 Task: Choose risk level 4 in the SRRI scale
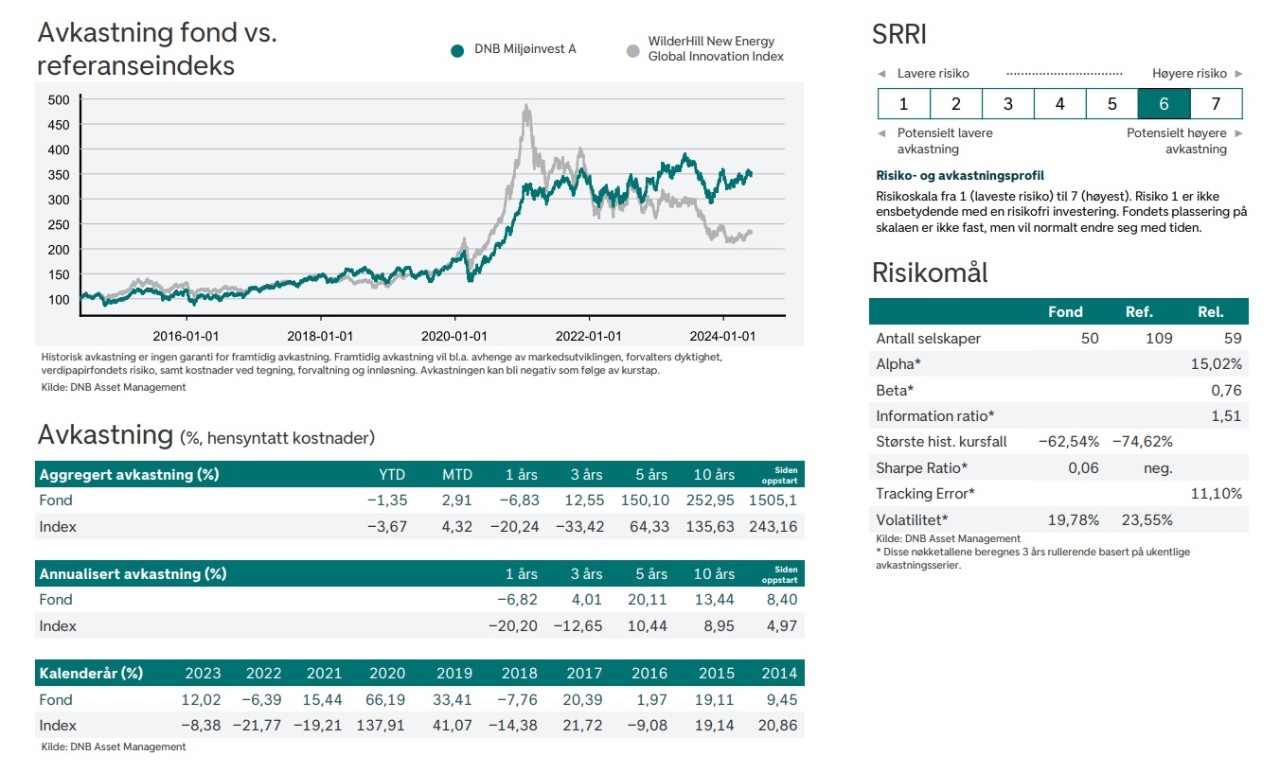click(x=1060, y=104)
